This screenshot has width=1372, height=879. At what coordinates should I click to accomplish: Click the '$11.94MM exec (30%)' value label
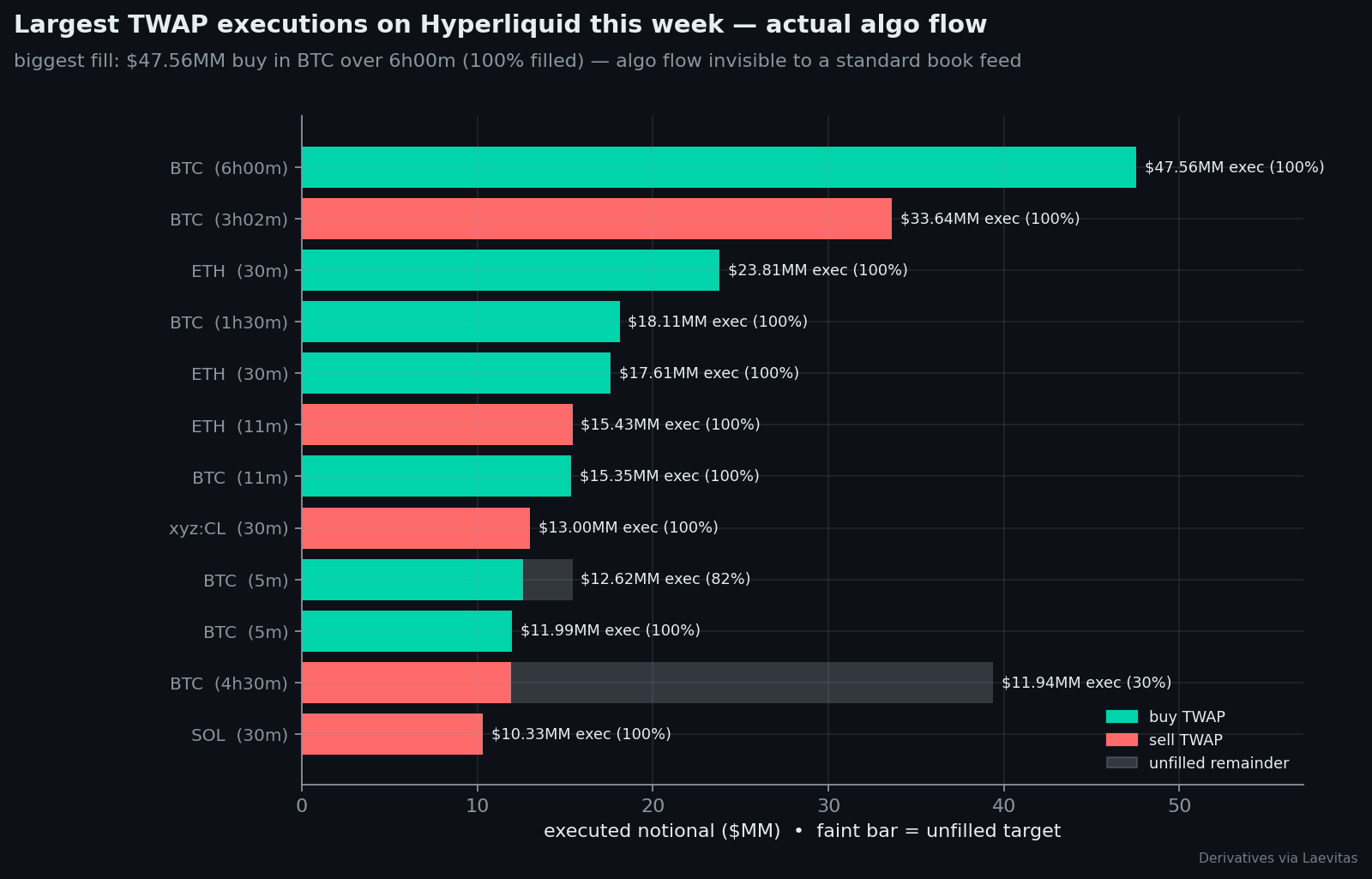pyautogui.click(x=1086, y=683)
